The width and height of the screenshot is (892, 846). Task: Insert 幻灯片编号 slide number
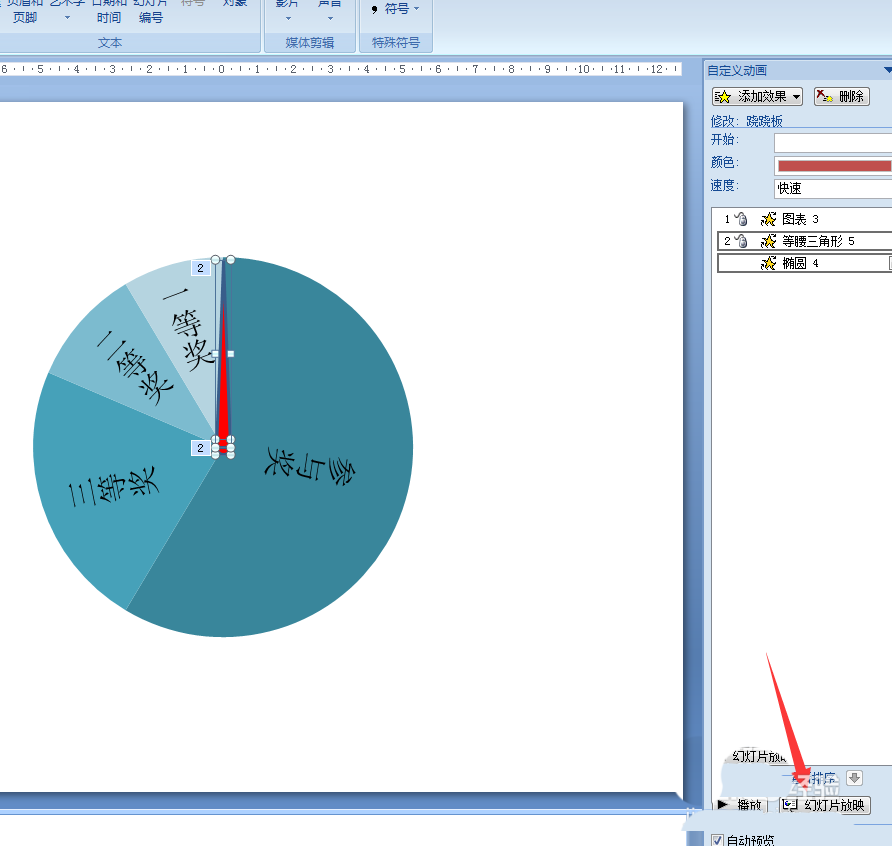tap(151, 10)
